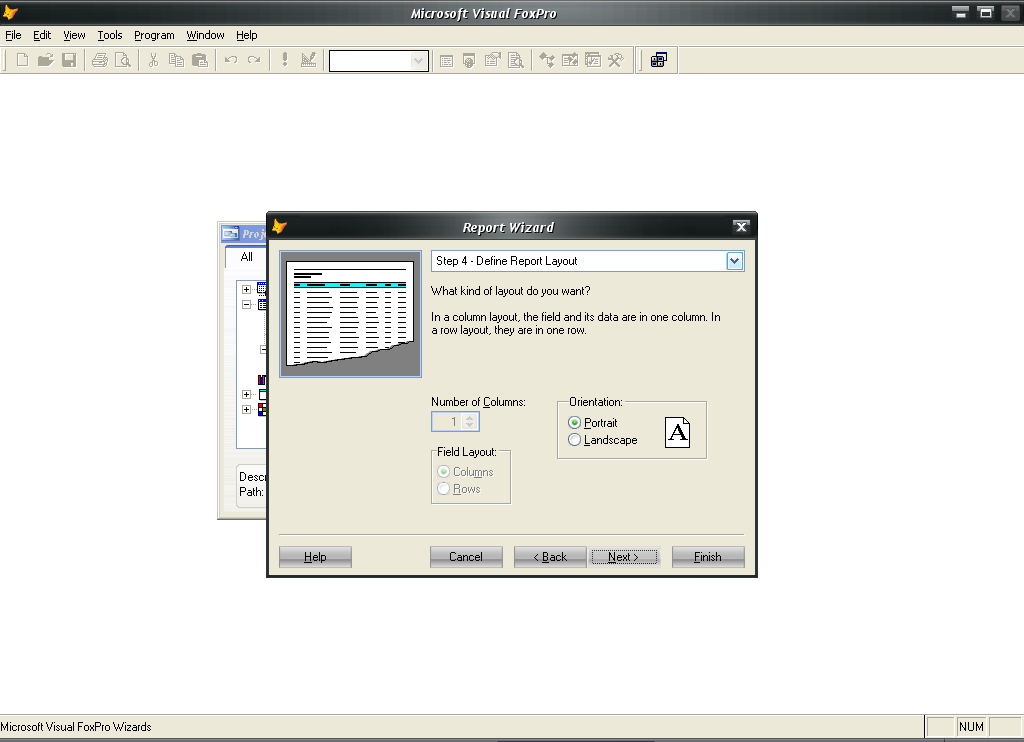Click the 'Step 4 - Define Report Layout' combo text
The width and height of the screenshot is (1024, 742).
[x=506, y=261]
